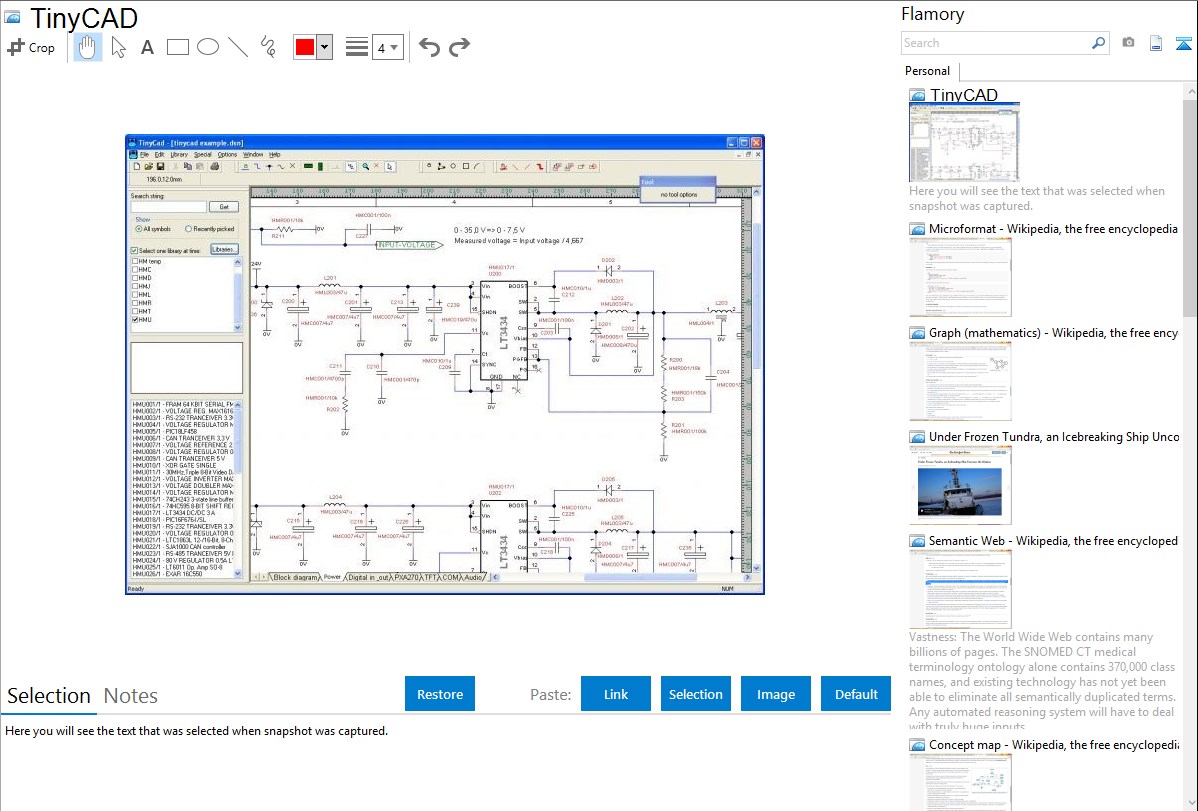
Task: Click the Flamory search field
Action: (x=995, y=43)
